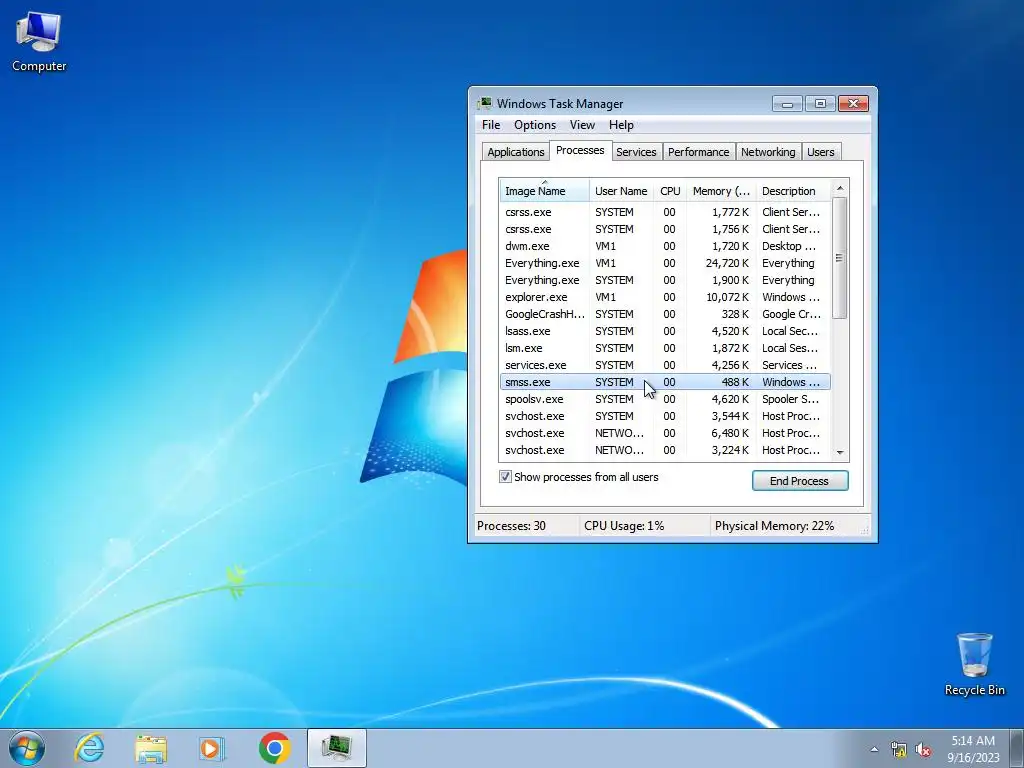Click the process list scroll down arrow
The height and width of the screenshot is (768, 1024).
point(840,452)
